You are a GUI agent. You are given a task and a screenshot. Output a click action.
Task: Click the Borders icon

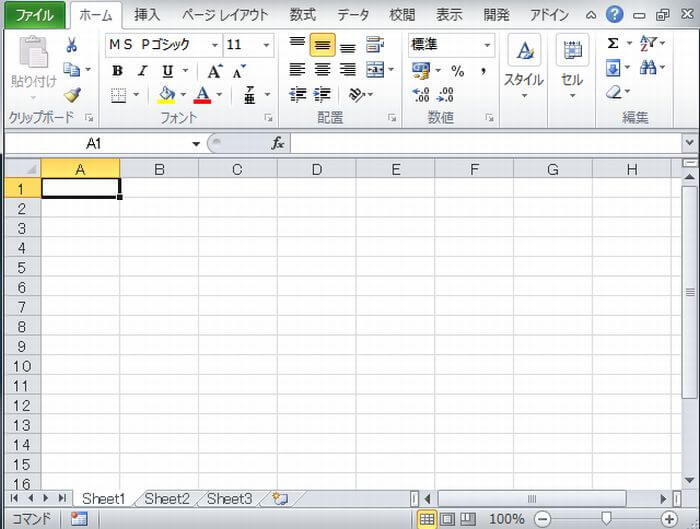(118, 95)
